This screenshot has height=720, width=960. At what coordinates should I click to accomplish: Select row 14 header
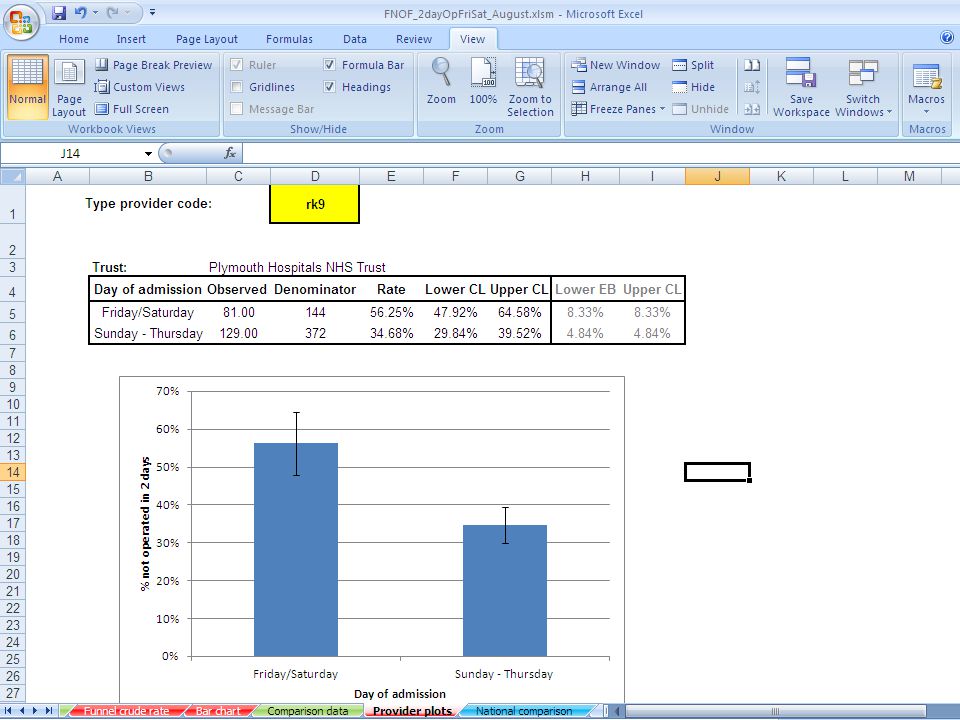click(x=13, y=472)
